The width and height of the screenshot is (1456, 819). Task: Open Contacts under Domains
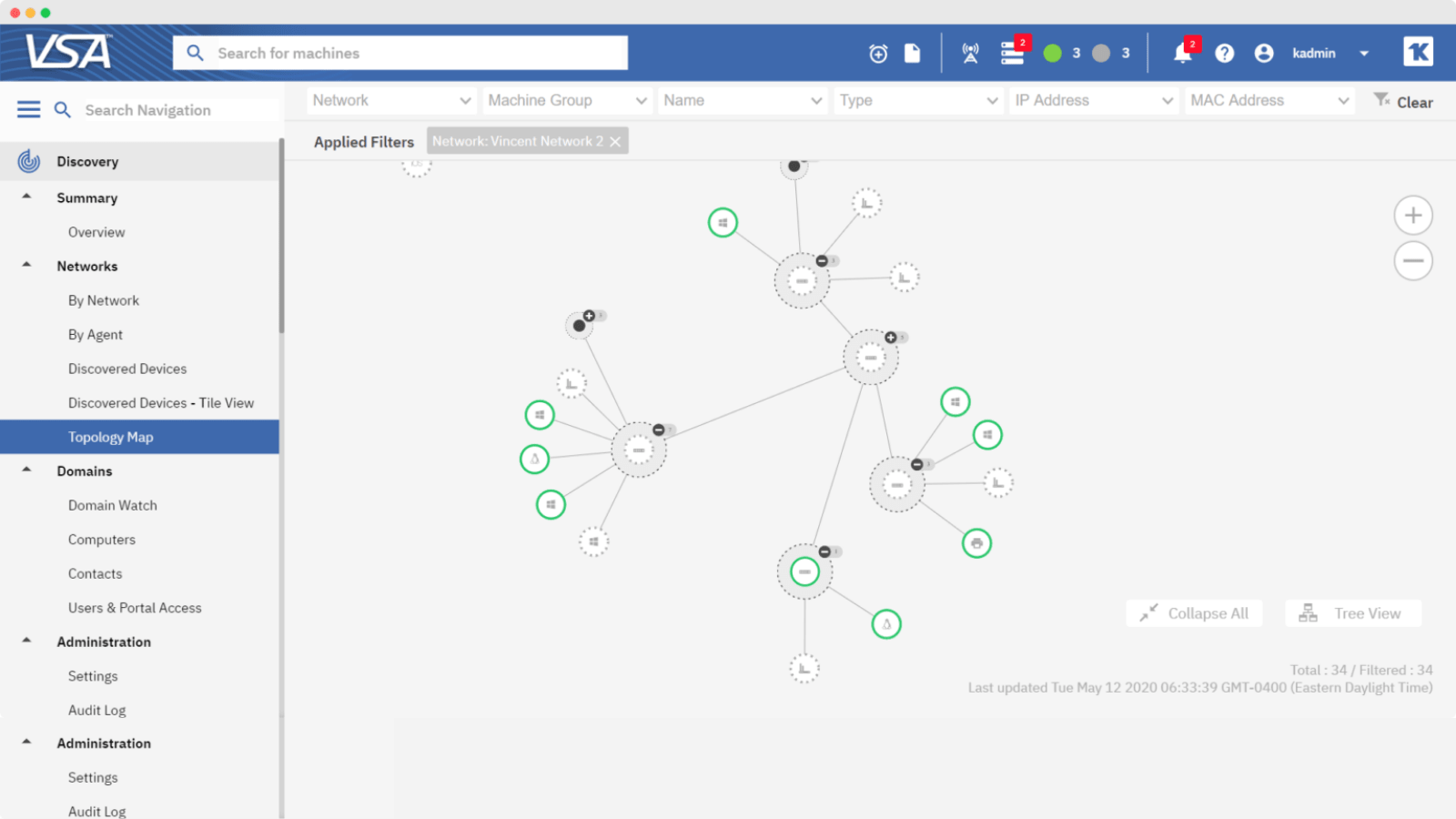[95, 573]
